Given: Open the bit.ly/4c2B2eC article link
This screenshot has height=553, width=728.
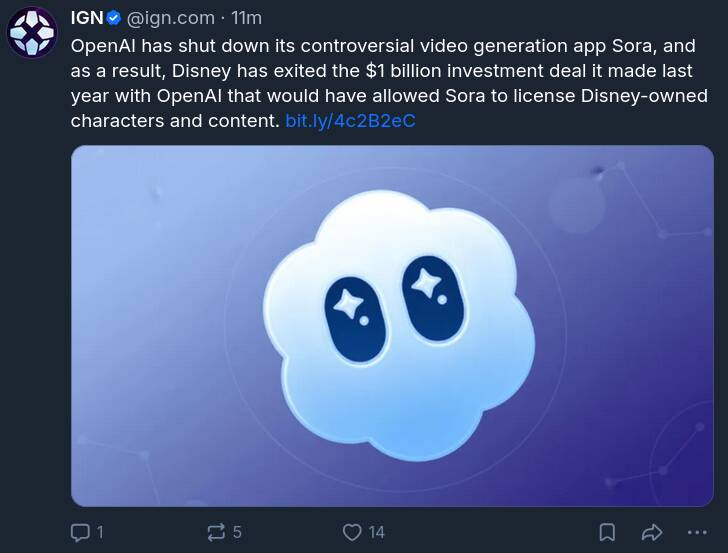Looking at the screenshot, I should [x=350, y=122].
